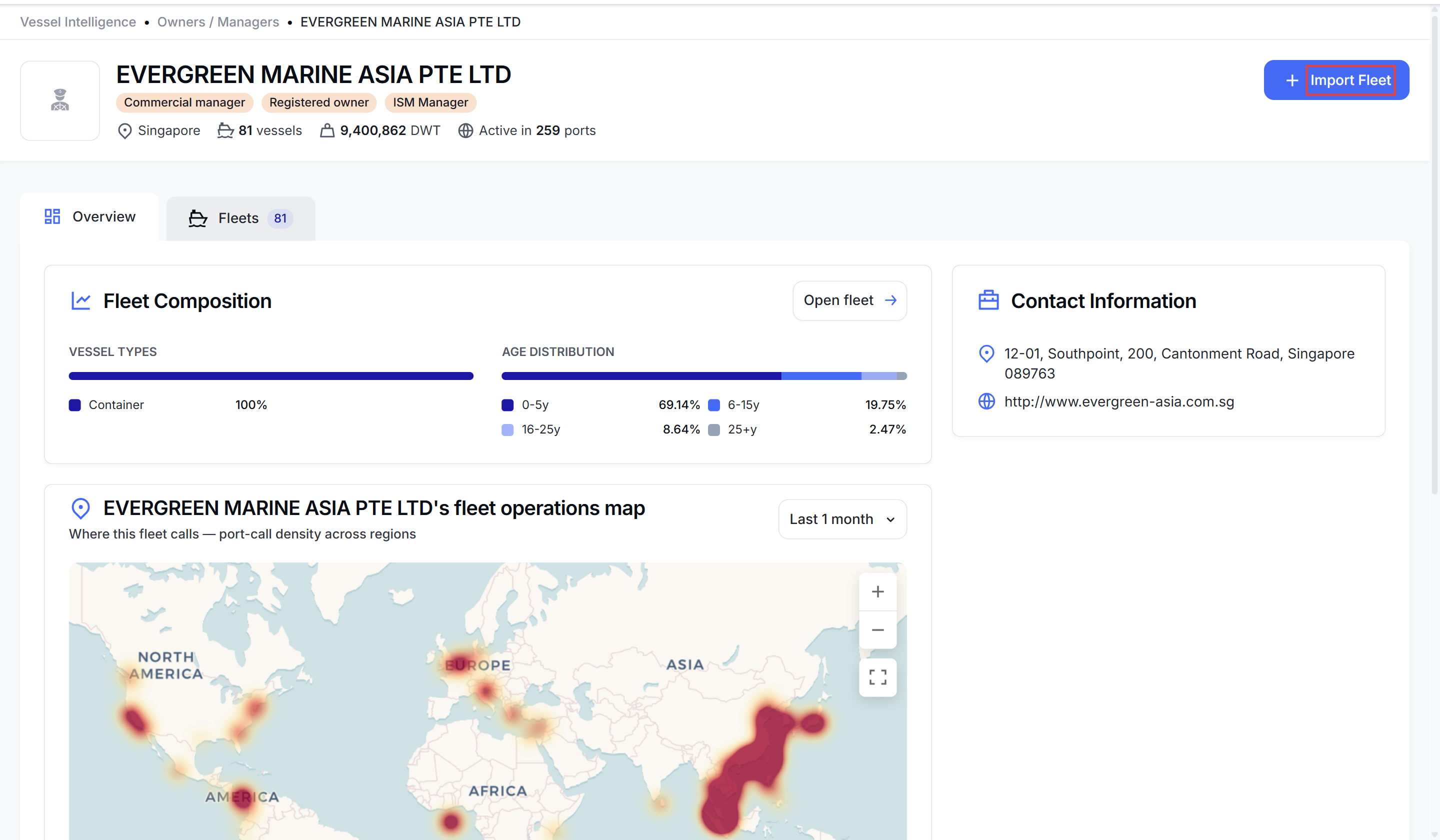This screenshot has width=1440, height=840.
Task: Click the Overview grid icon
Action: click(52, 216)
